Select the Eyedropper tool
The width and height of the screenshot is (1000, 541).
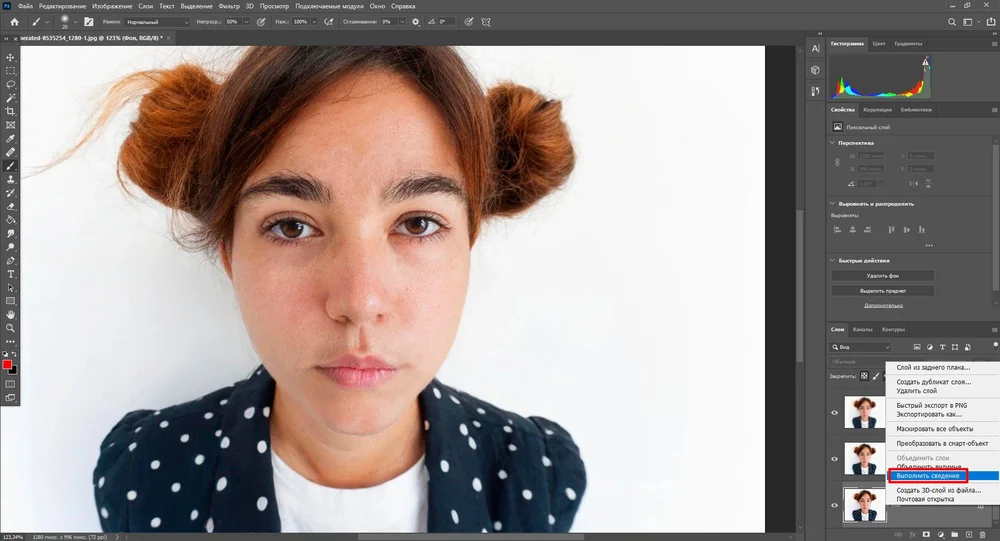tap(10, 139)
